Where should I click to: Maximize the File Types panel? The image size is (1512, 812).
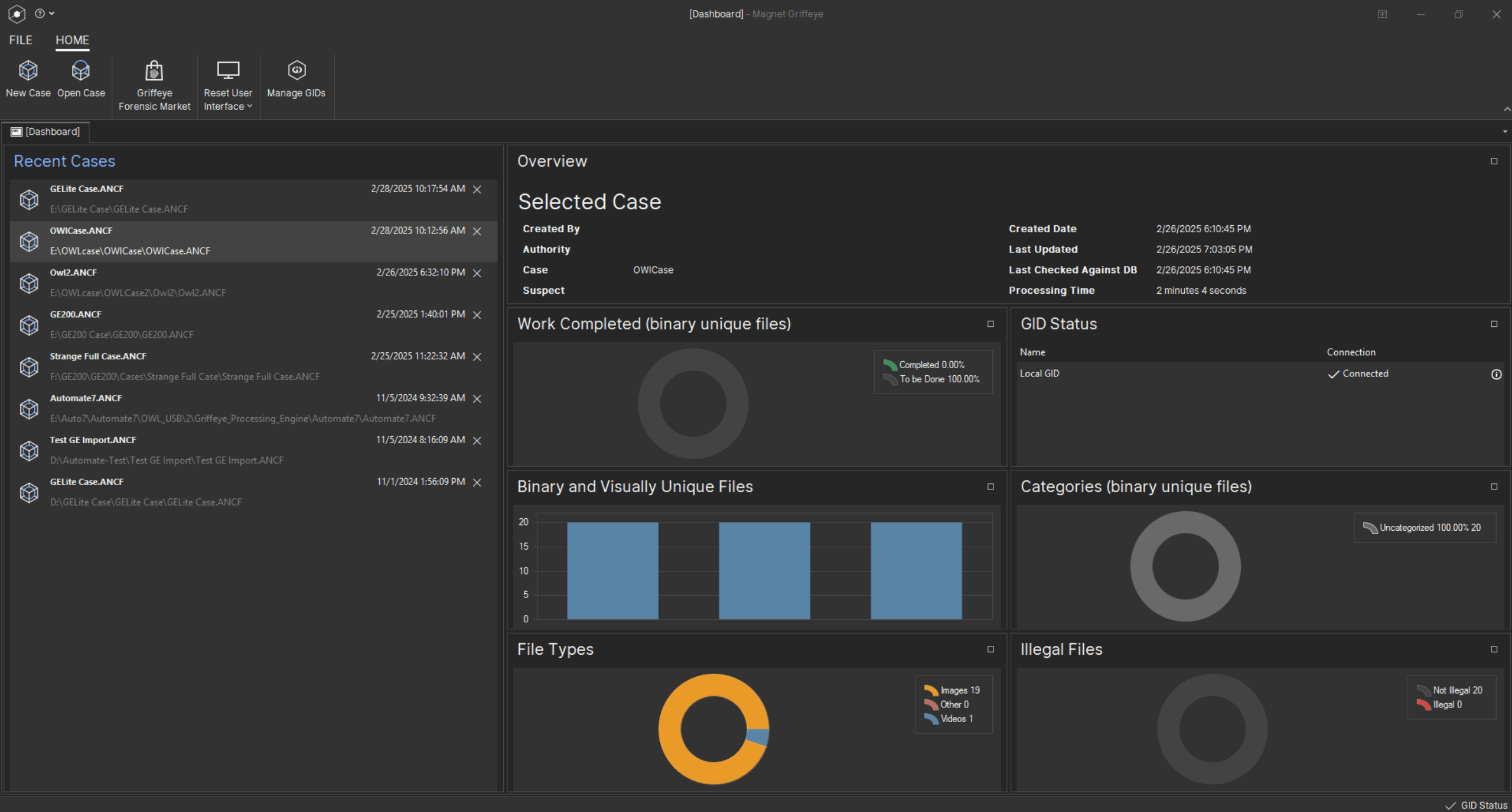[990, 649]
